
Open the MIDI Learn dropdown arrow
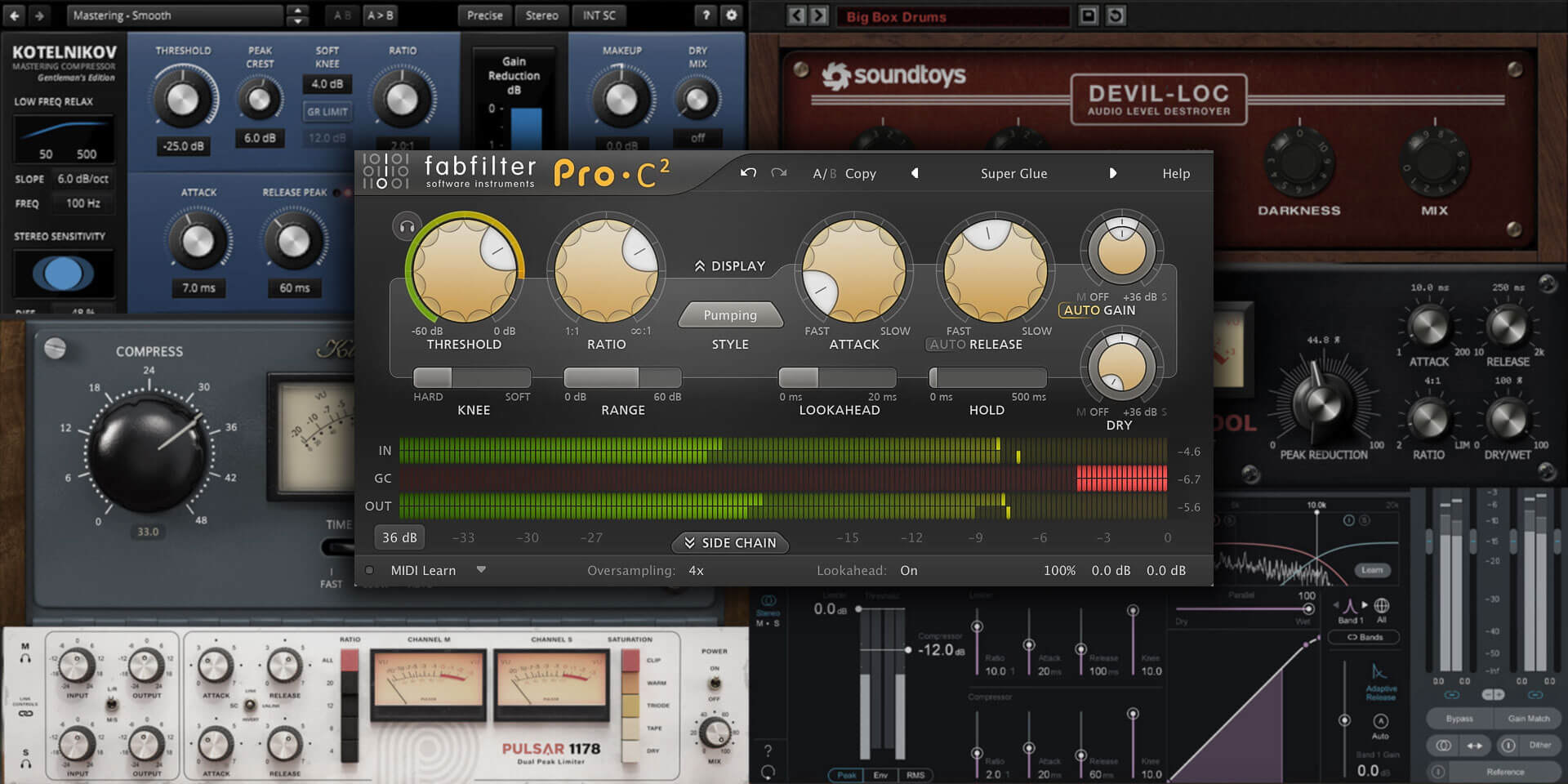point(481,570)
